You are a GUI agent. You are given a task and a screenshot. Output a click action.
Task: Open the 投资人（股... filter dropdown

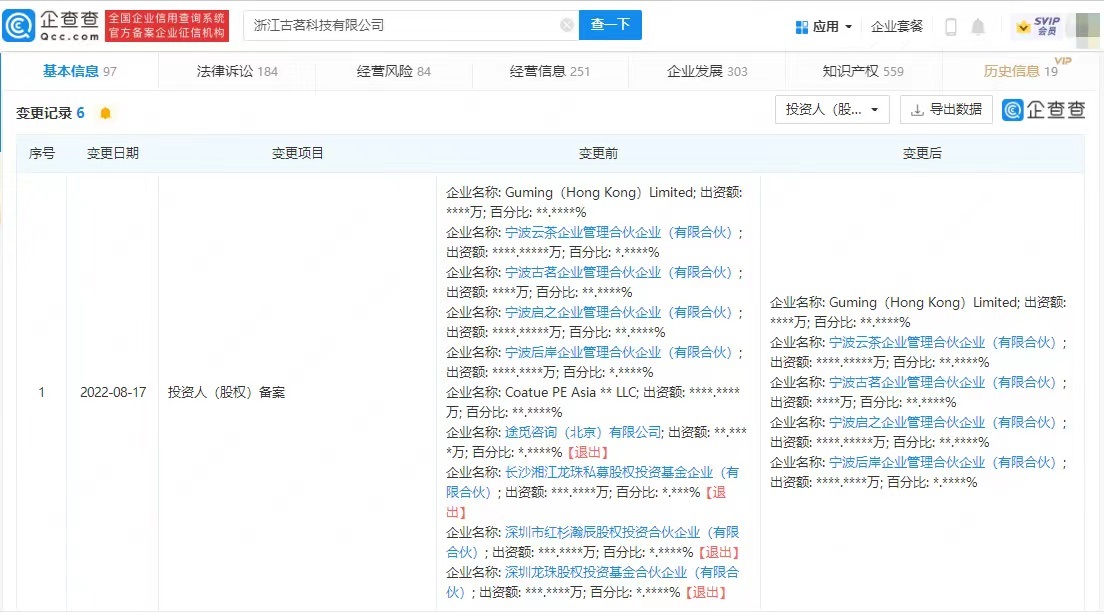[x=832, y=110]
